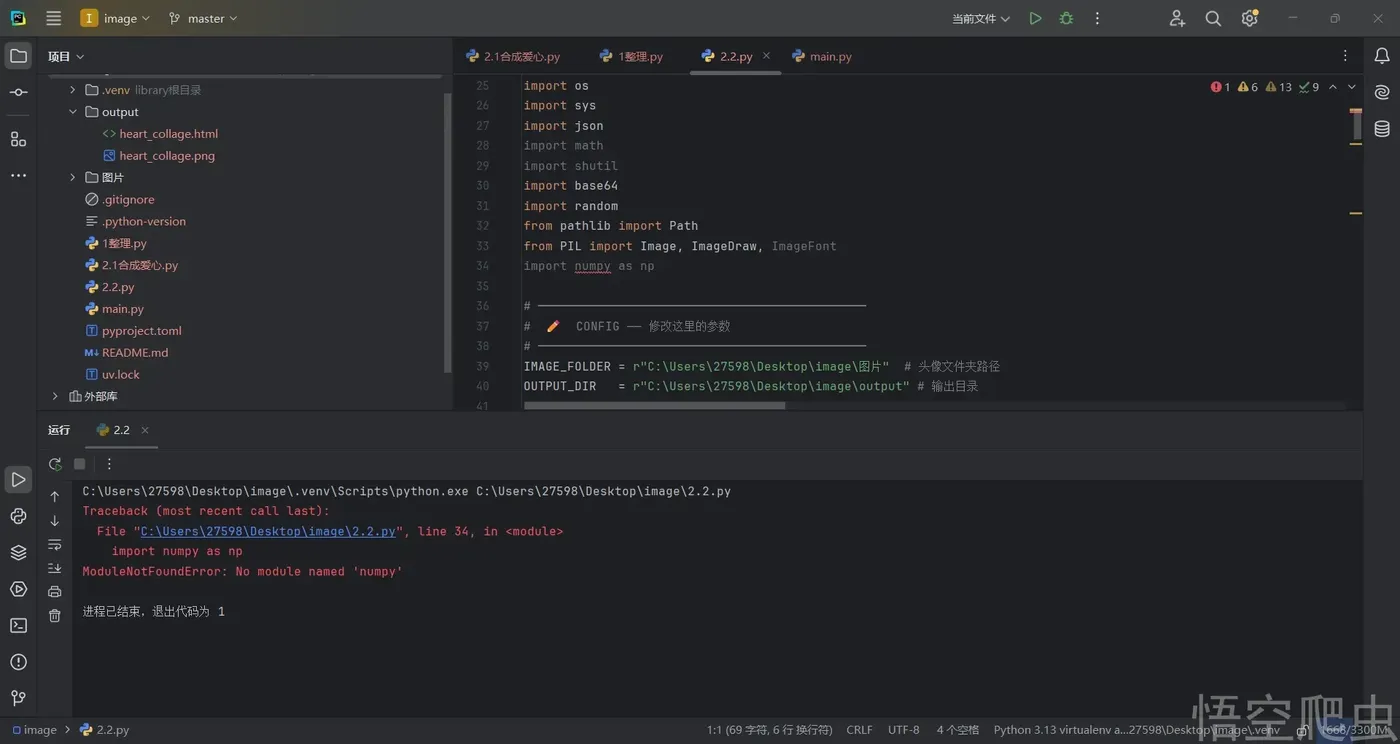Show more tool windows via the ellipsis icon
The image size is (1400, 744).
tap(18, 175)
